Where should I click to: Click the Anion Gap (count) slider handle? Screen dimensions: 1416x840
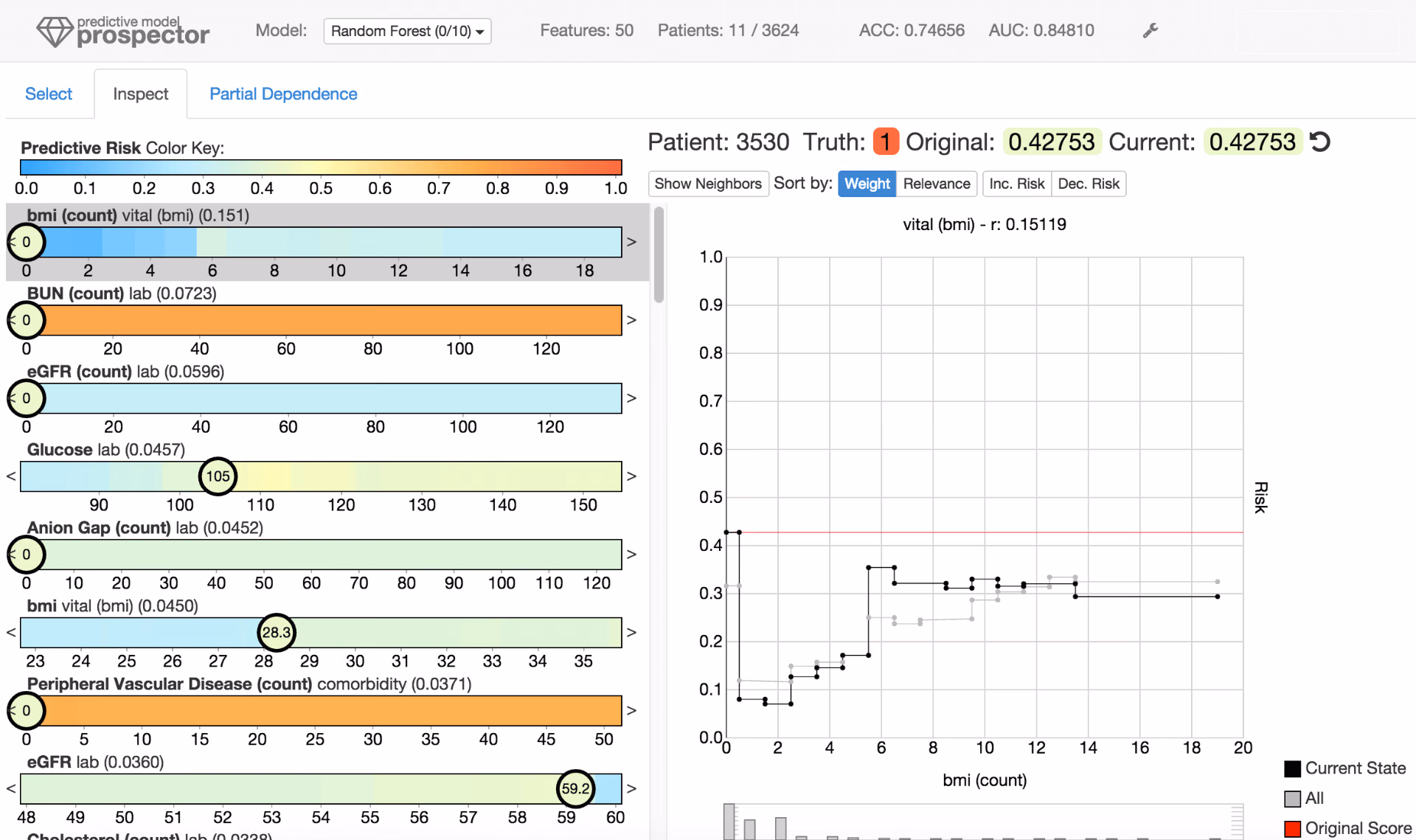[x=27, y=555]
